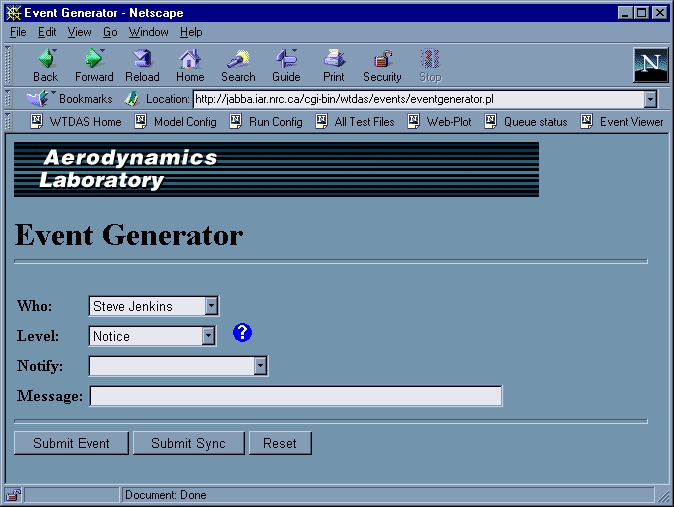Maximize the Netscape window
674x507 pixels.
pyautogui.click(x=641, y=13)
